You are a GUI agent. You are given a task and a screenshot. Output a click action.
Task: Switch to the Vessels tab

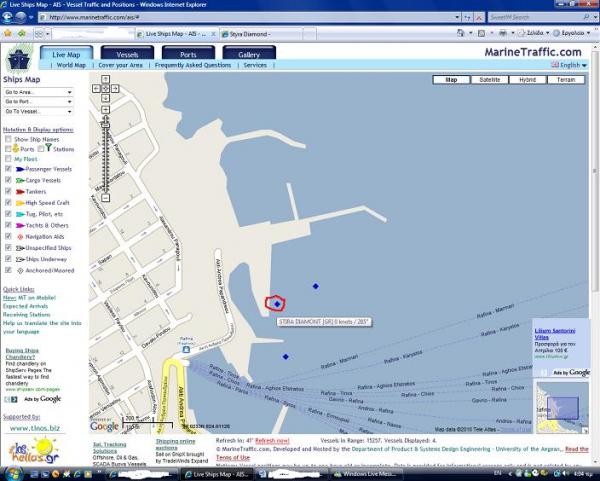pos(127,53)
